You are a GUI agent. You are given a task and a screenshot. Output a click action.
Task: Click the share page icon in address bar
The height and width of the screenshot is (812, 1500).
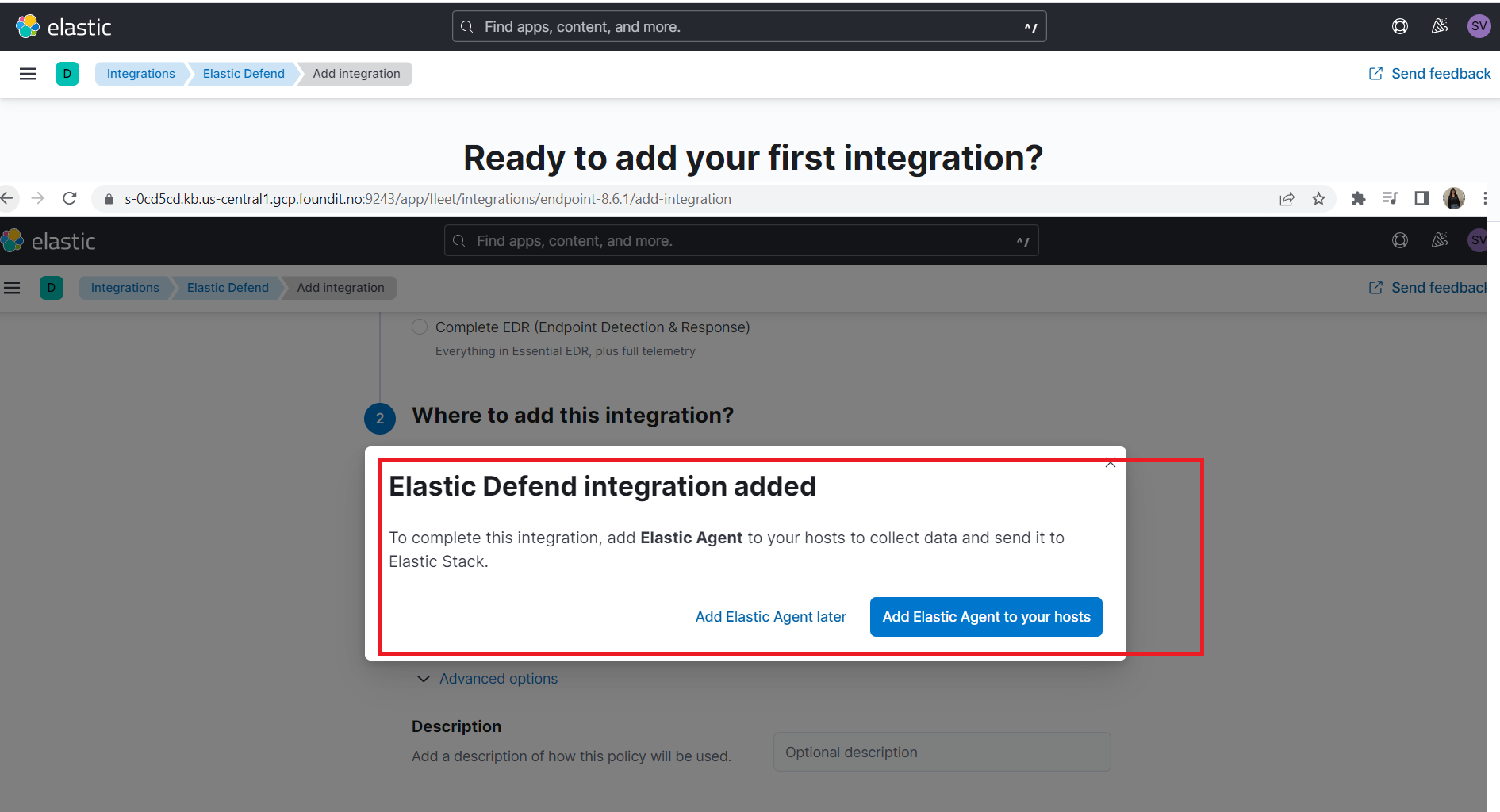tap(1287, 199)
